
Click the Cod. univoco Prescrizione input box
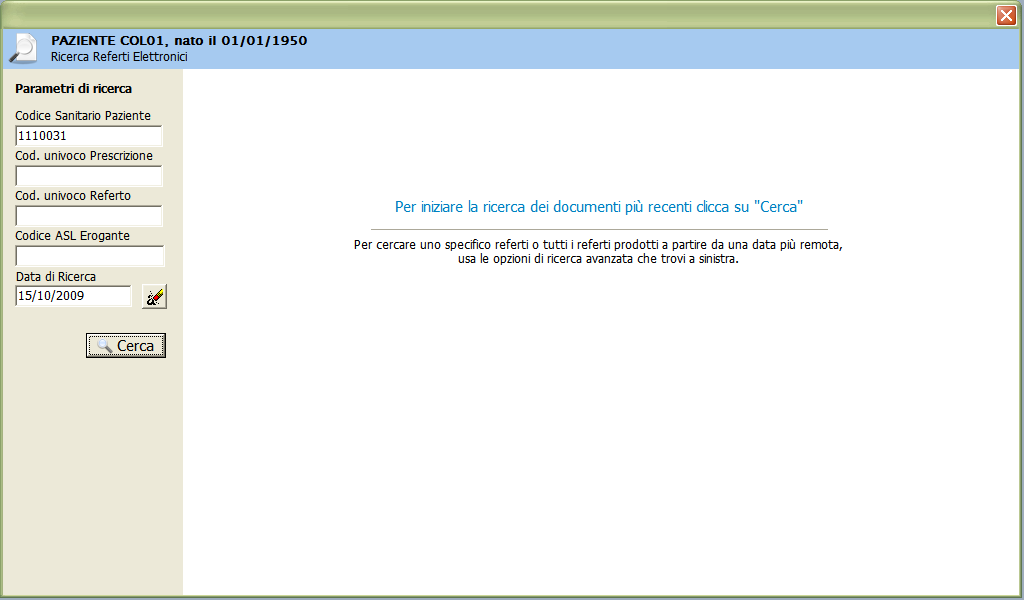(88, 176)
